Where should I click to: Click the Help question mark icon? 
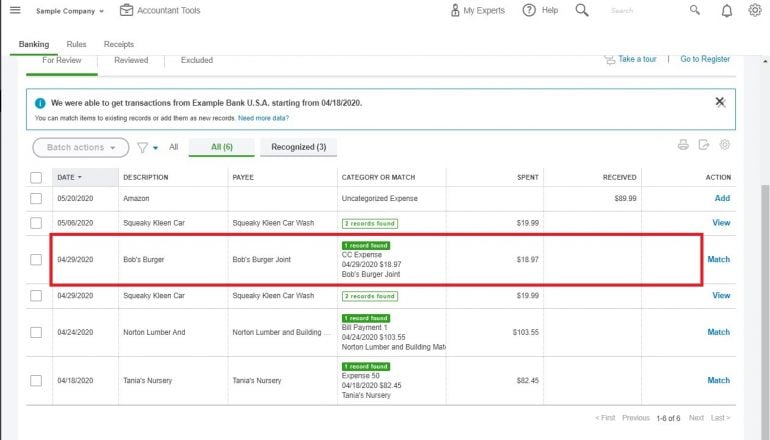[529, 11]
